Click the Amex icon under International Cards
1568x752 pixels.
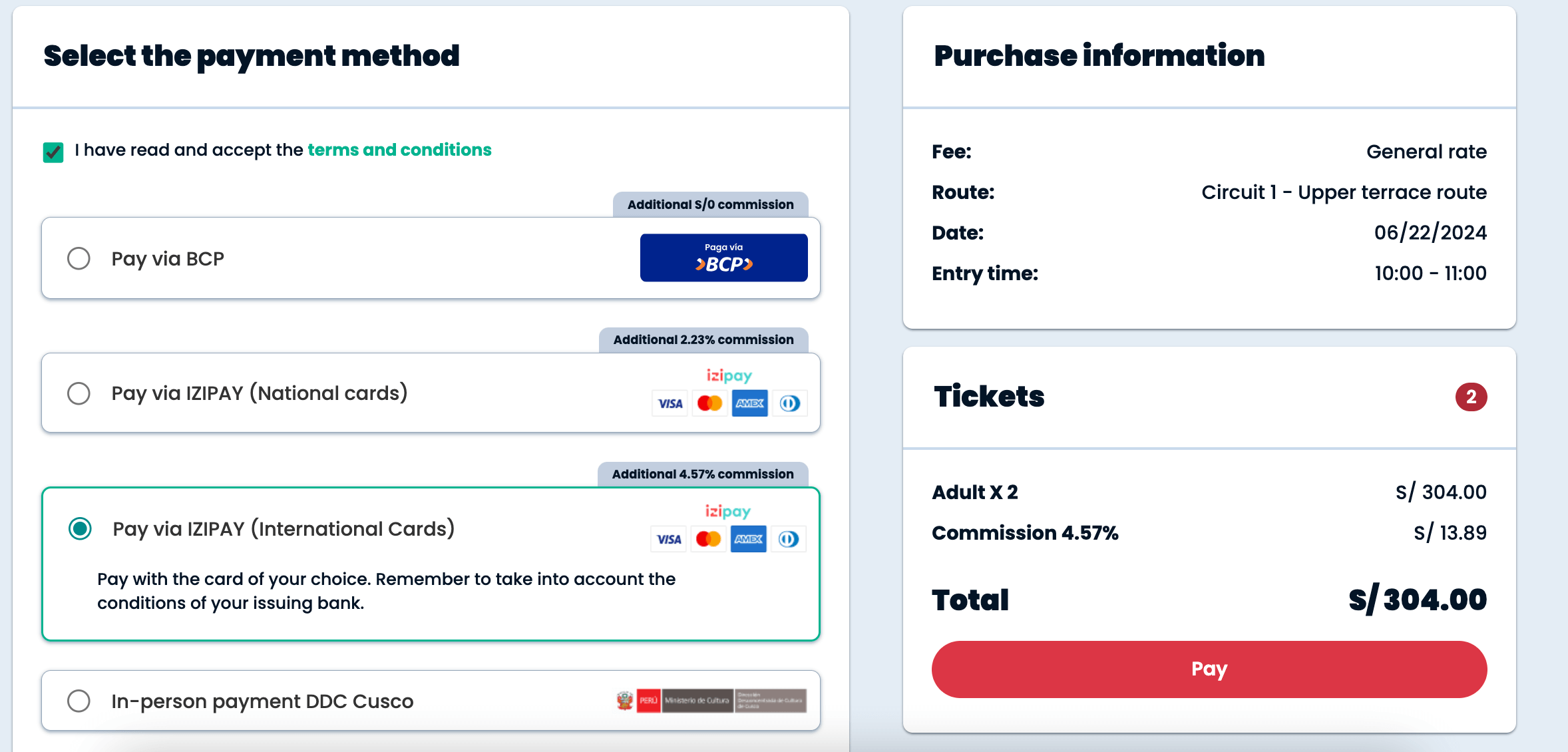click(748, 539)
